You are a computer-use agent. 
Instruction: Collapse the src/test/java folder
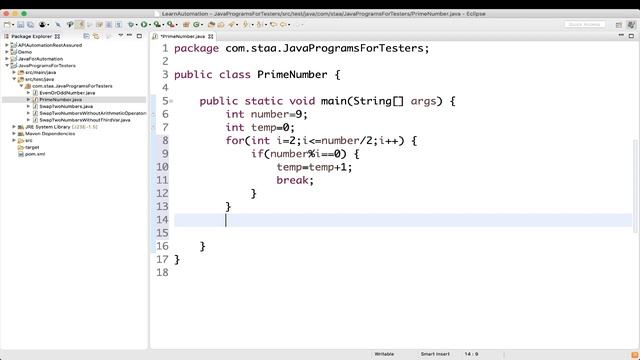click(14, 79)
